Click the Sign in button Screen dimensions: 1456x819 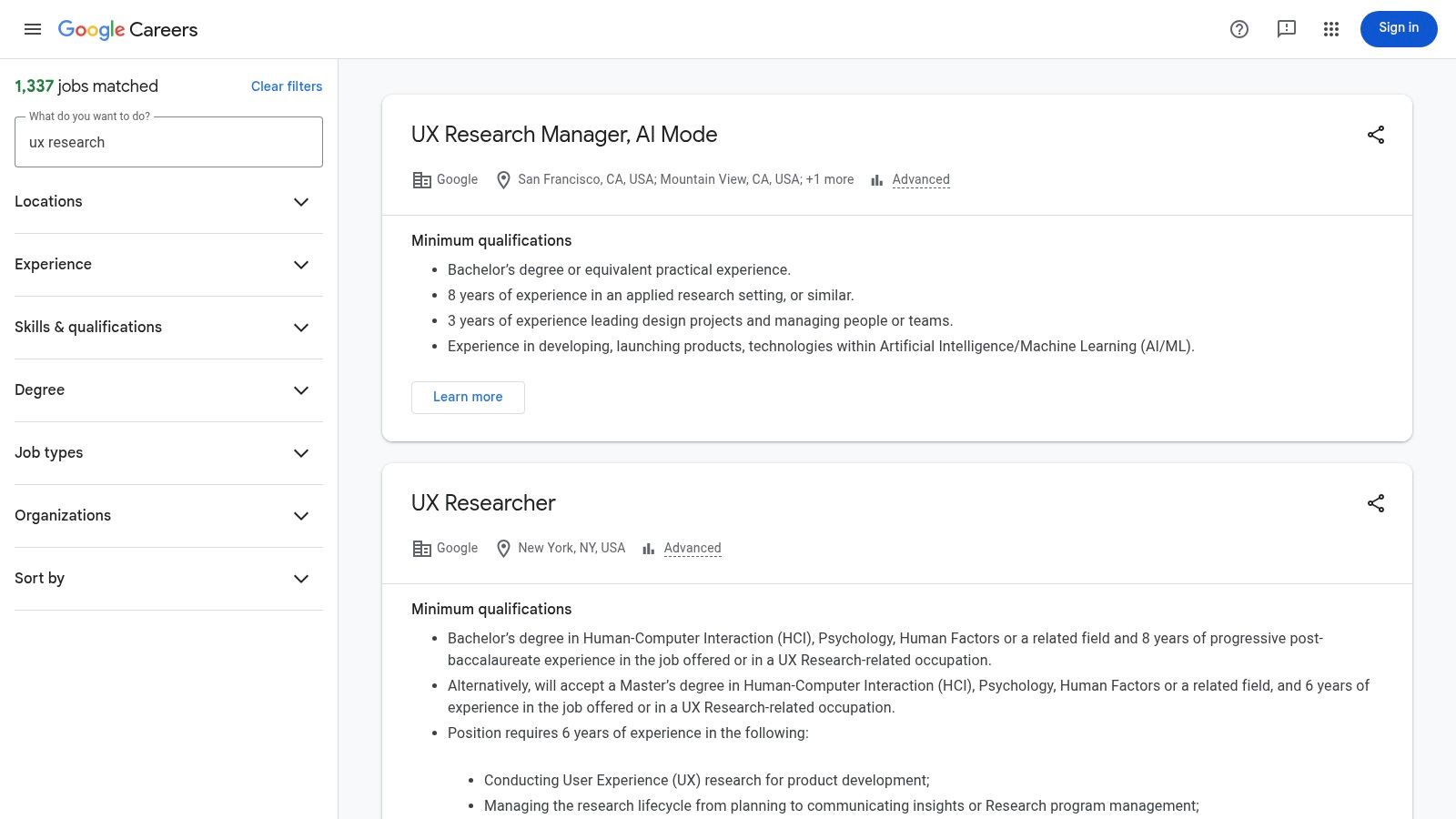(x=1399, y=29)
